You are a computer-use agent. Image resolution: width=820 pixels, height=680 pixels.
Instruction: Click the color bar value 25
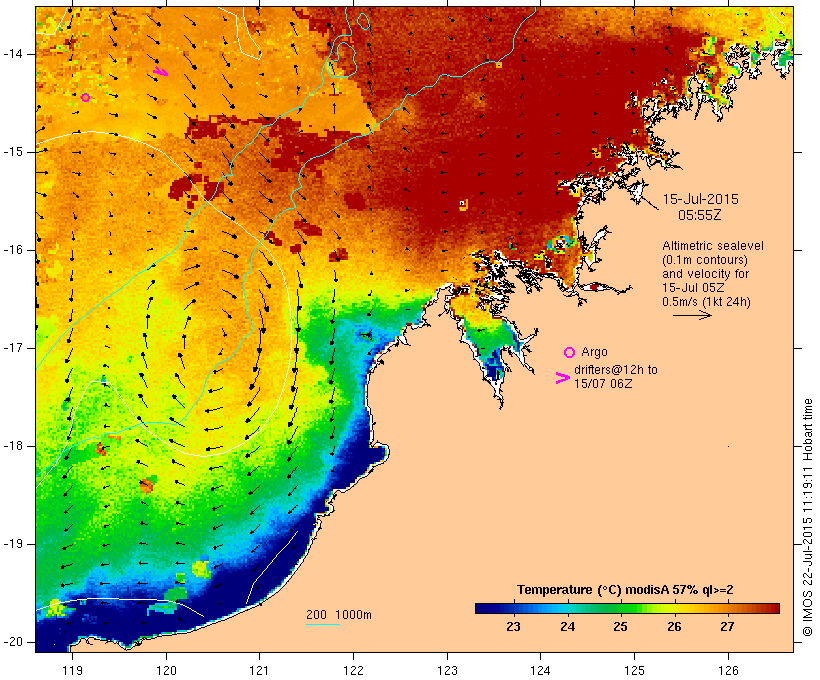point(620,626)
